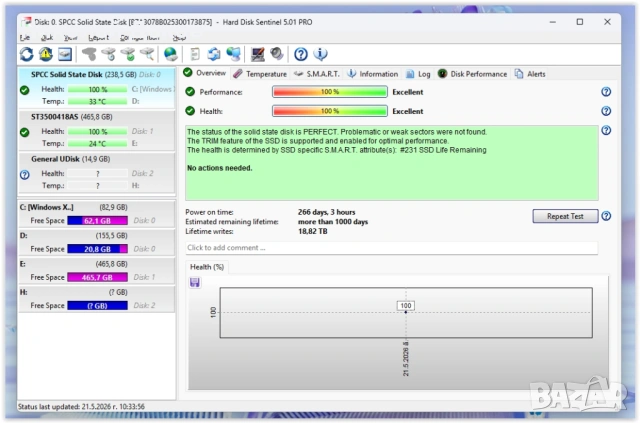Viewport: 640px width, 423px height.
Task: Select the D: partition row (155,5 GB)
Action: point(97,242)
